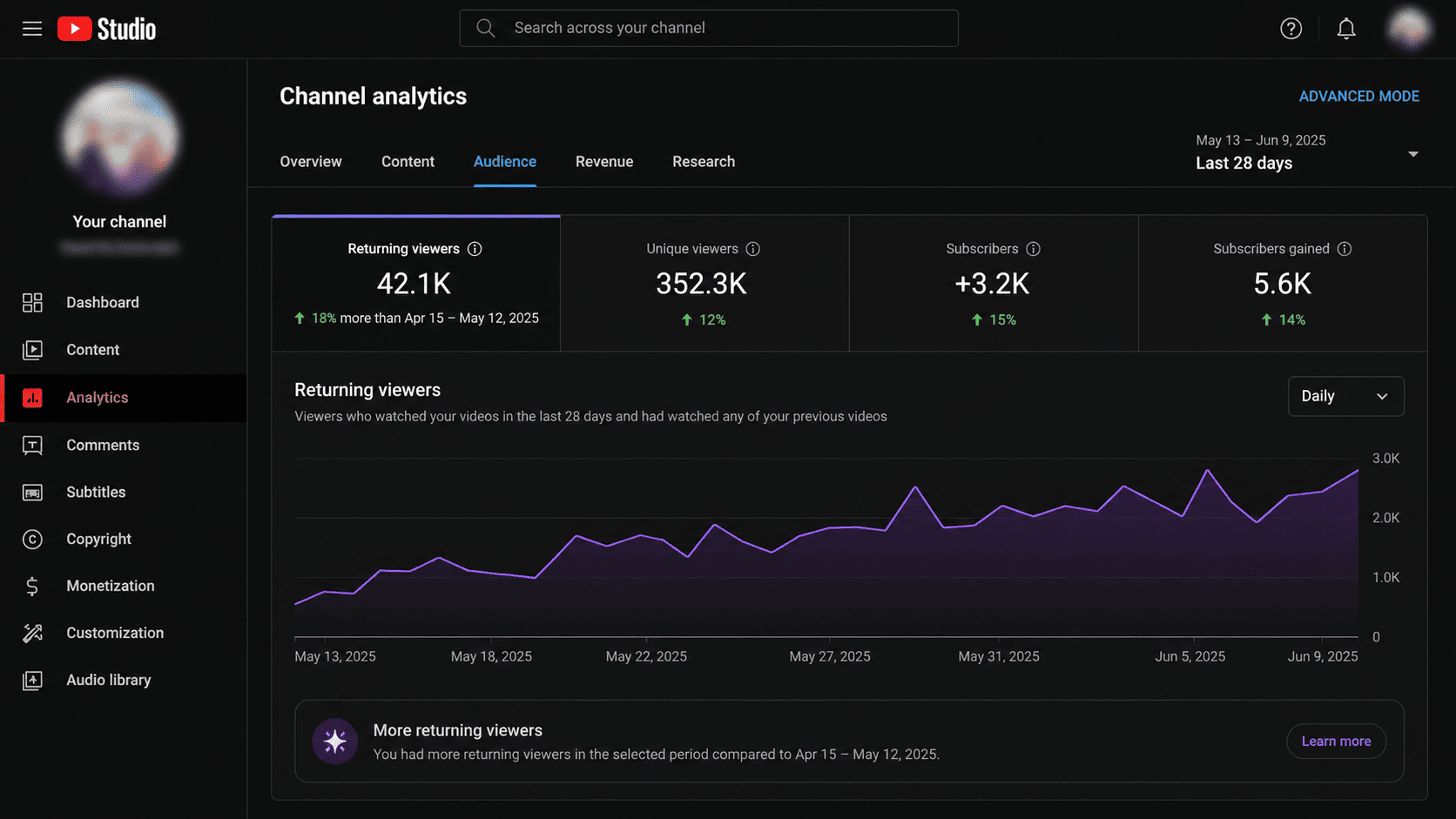Click the date range dropdown arrow

pyautogui.click(x=1413, y=154)
